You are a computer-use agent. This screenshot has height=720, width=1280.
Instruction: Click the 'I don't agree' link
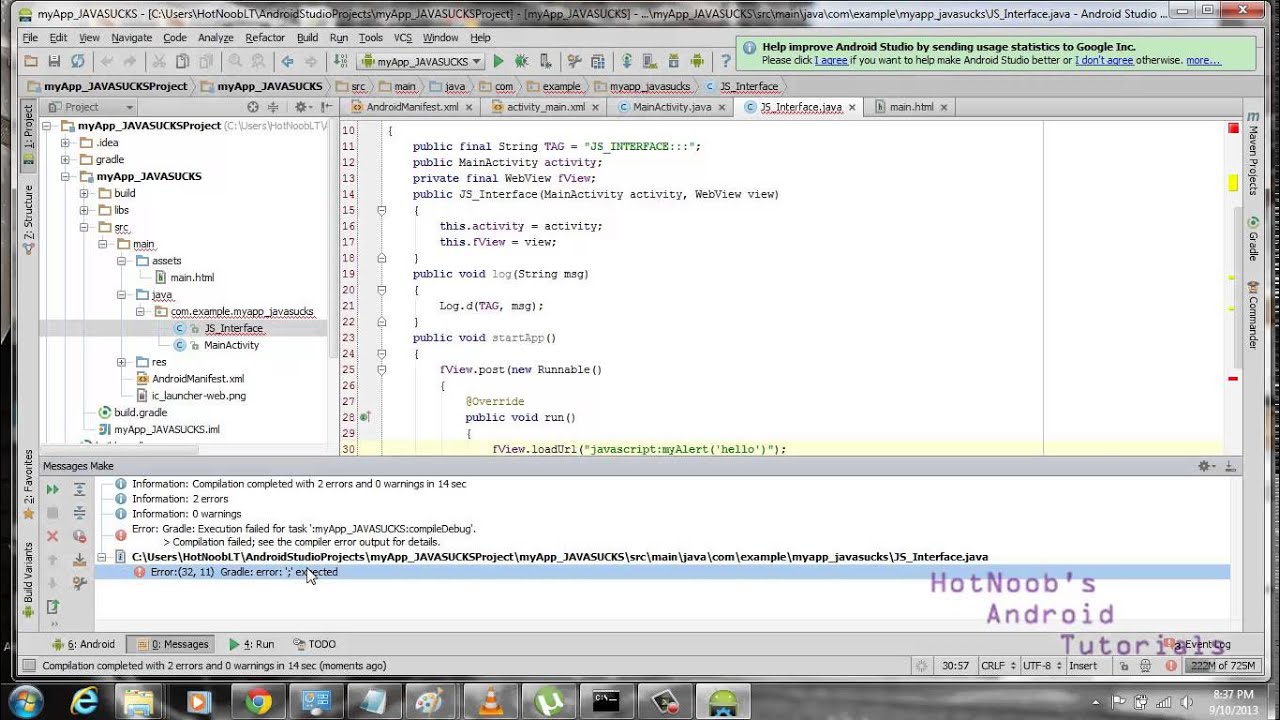[x=1104, y=61]
